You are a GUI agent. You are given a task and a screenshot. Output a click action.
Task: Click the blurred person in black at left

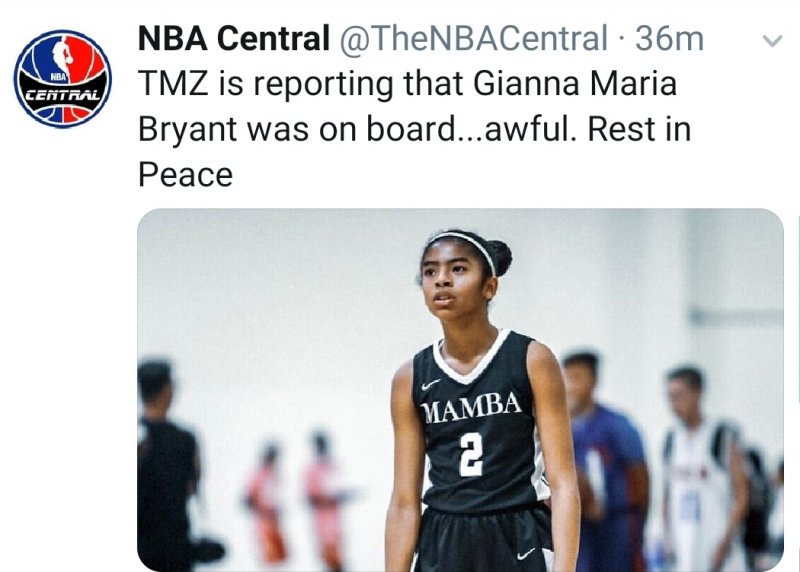pos(166,470)
